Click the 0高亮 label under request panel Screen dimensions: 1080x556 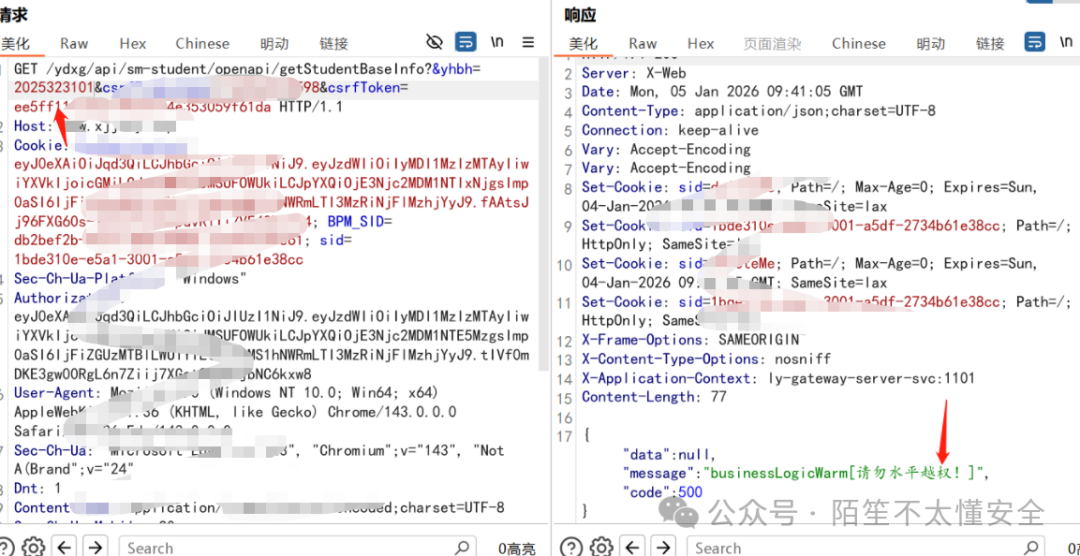[516, 548]
